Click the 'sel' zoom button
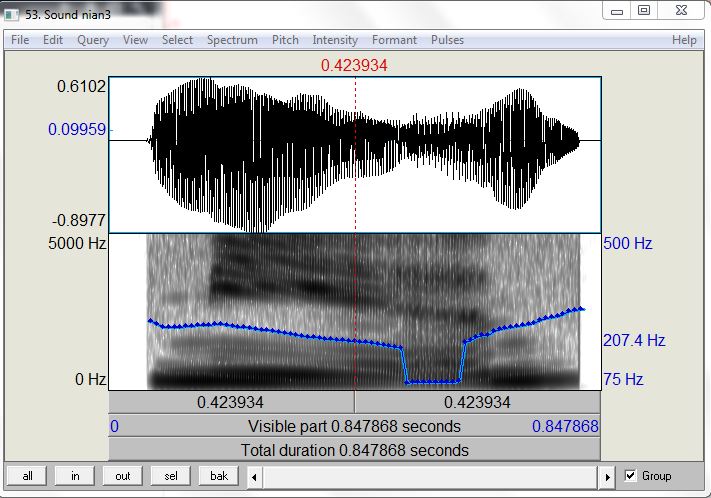This screenshot has height=498, width=711. tap(170, 476)
